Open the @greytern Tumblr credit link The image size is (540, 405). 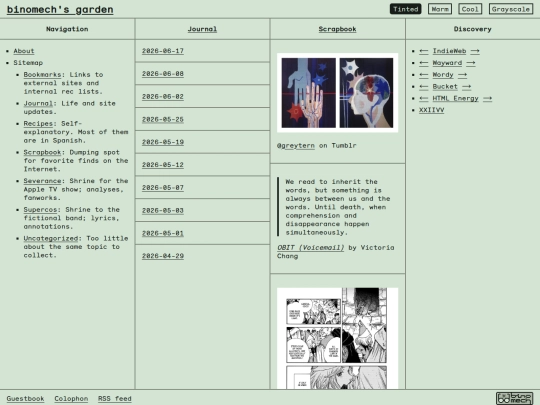tap(296, 146)
